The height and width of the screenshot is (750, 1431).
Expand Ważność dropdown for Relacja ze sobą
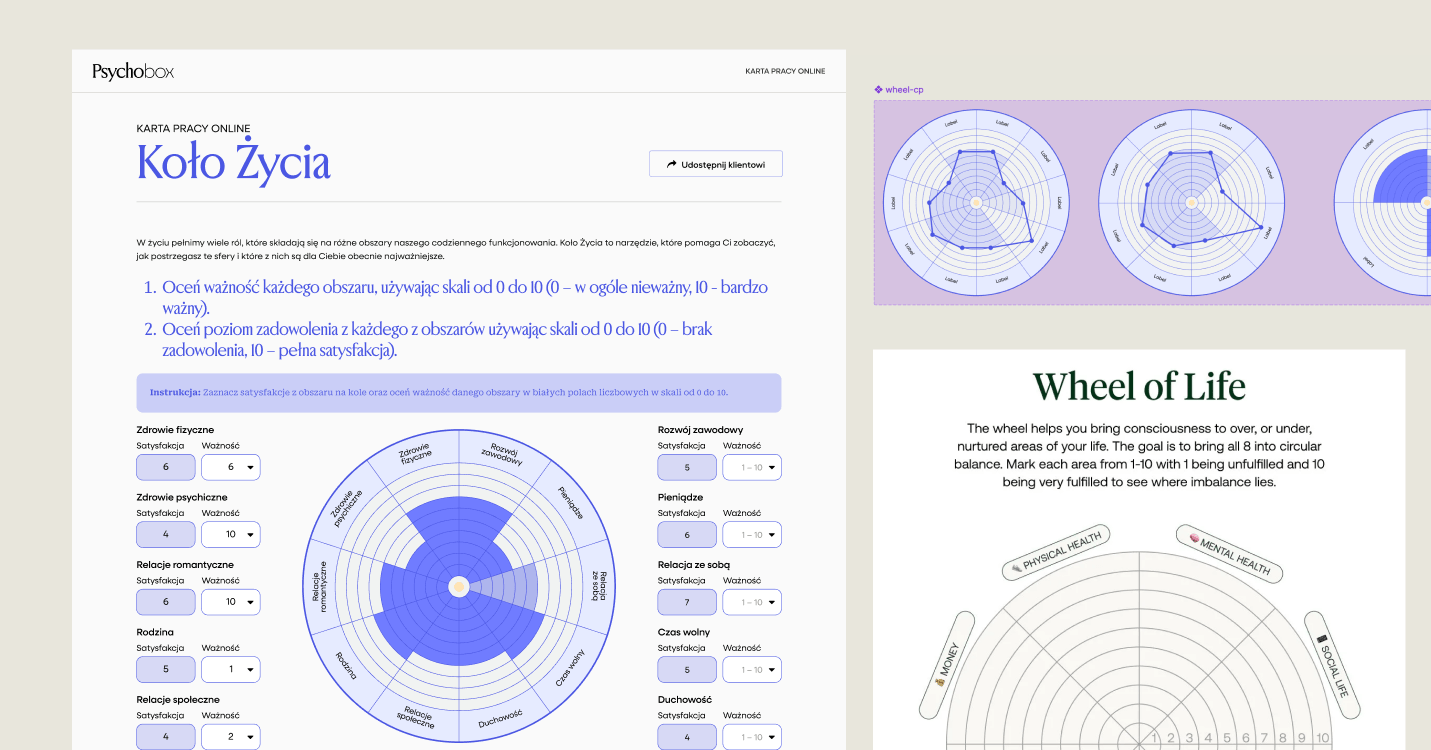point(752,602)
